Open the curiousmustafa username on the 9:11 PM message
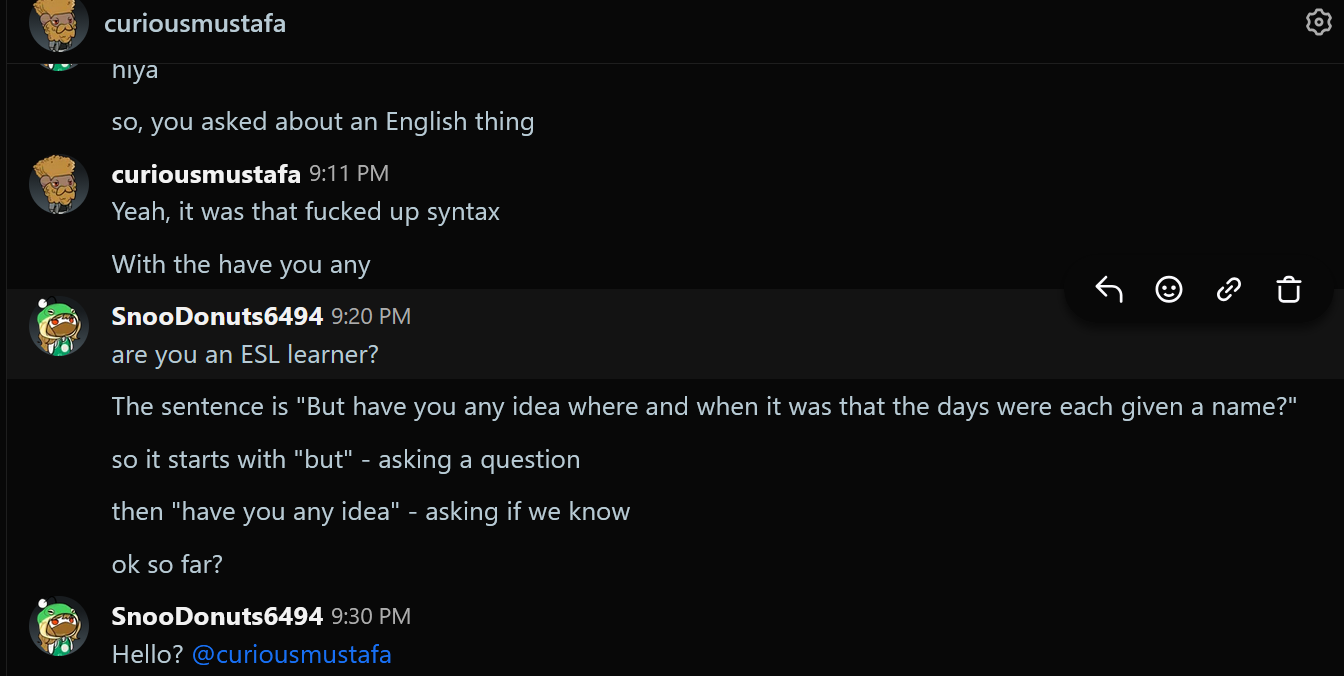 click(x=206, y=174)
